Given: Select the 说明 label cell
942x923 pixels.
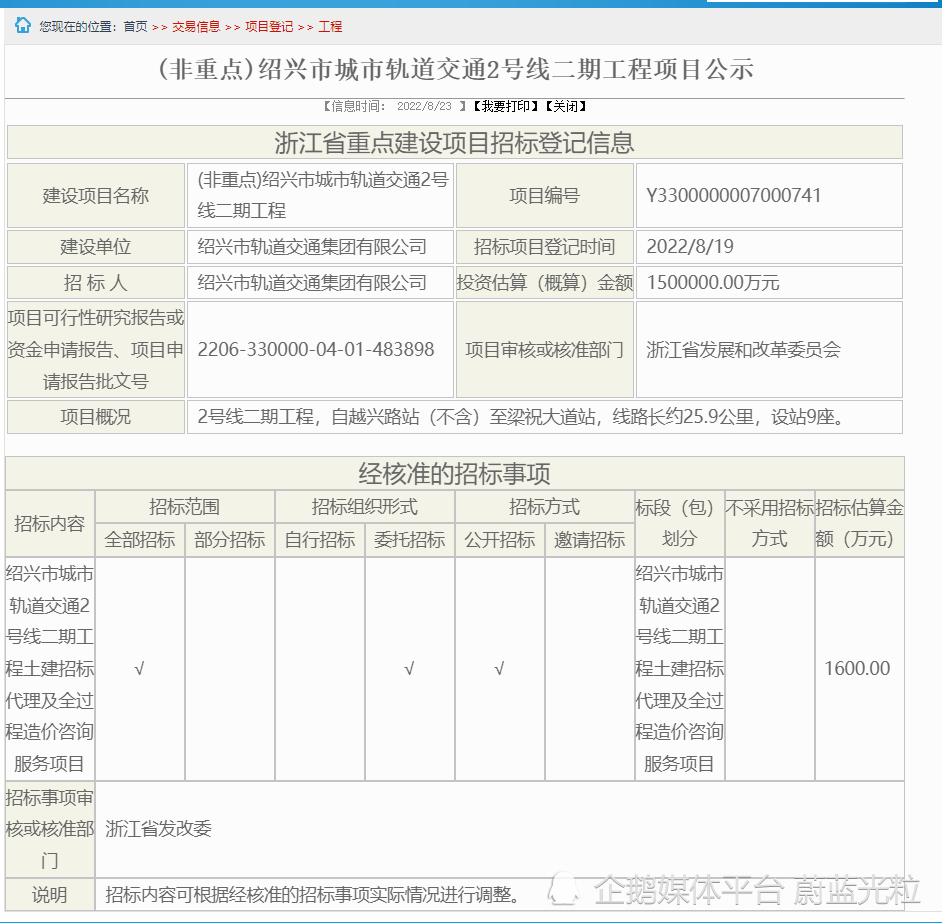Looking at the screenshot, I should pos(50,895).
